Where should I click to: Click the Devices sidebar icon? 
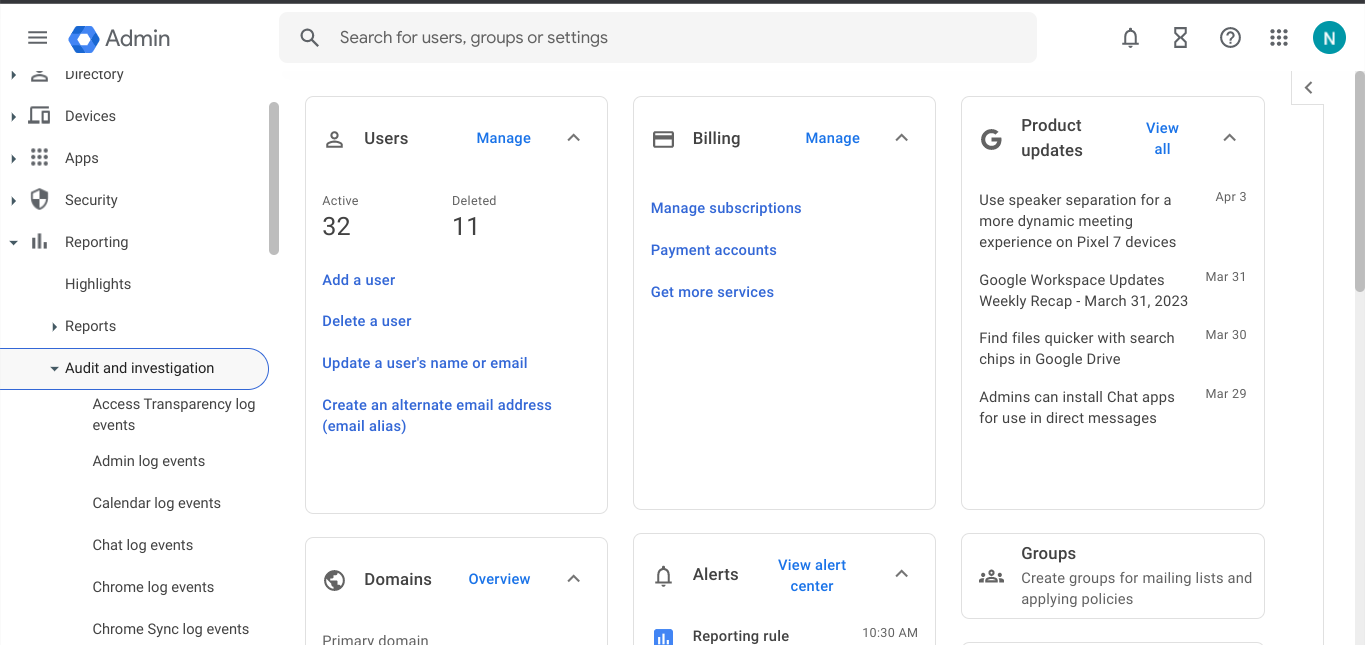39,116
